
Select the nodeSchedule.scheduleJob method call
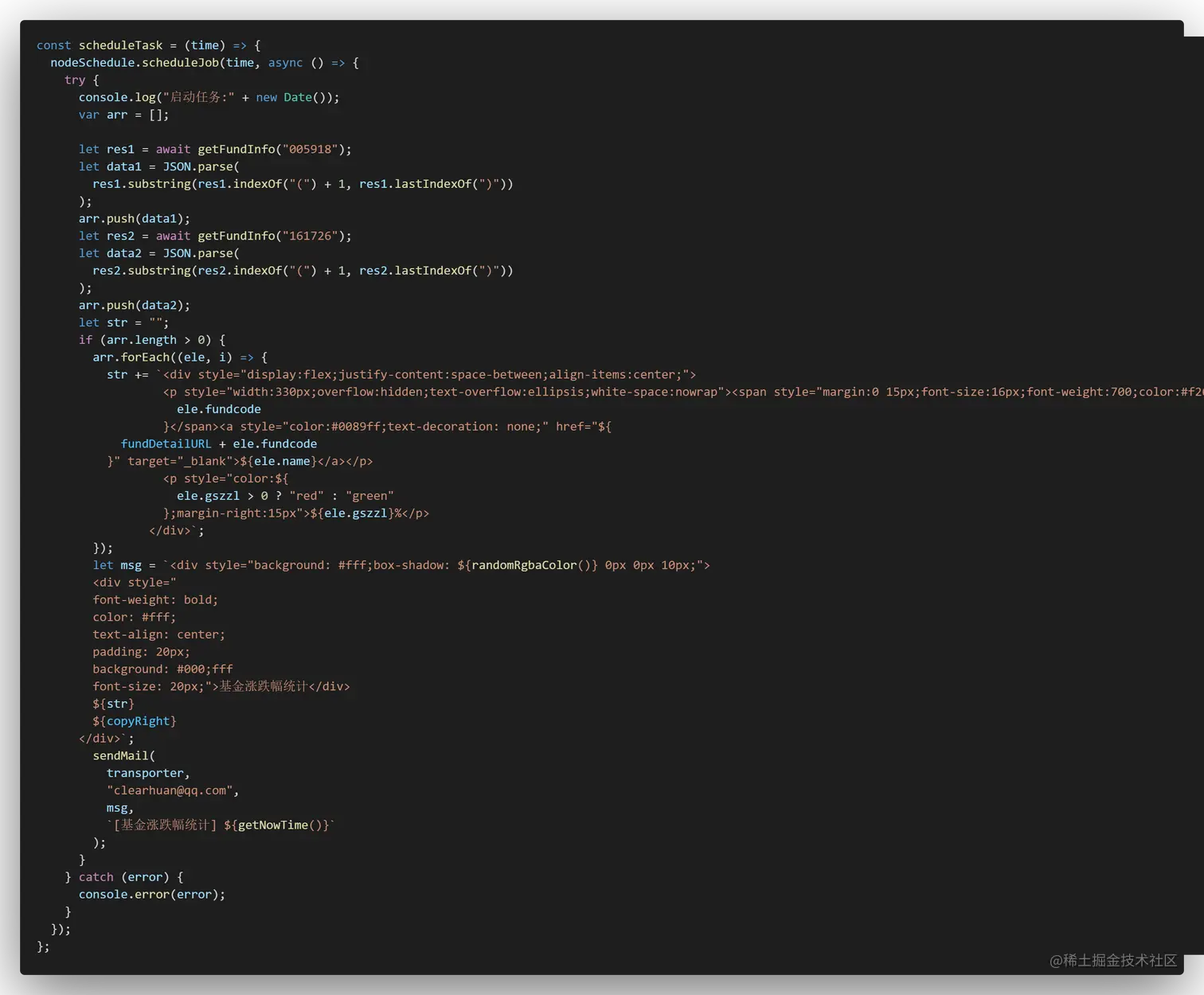click(139, 62)
